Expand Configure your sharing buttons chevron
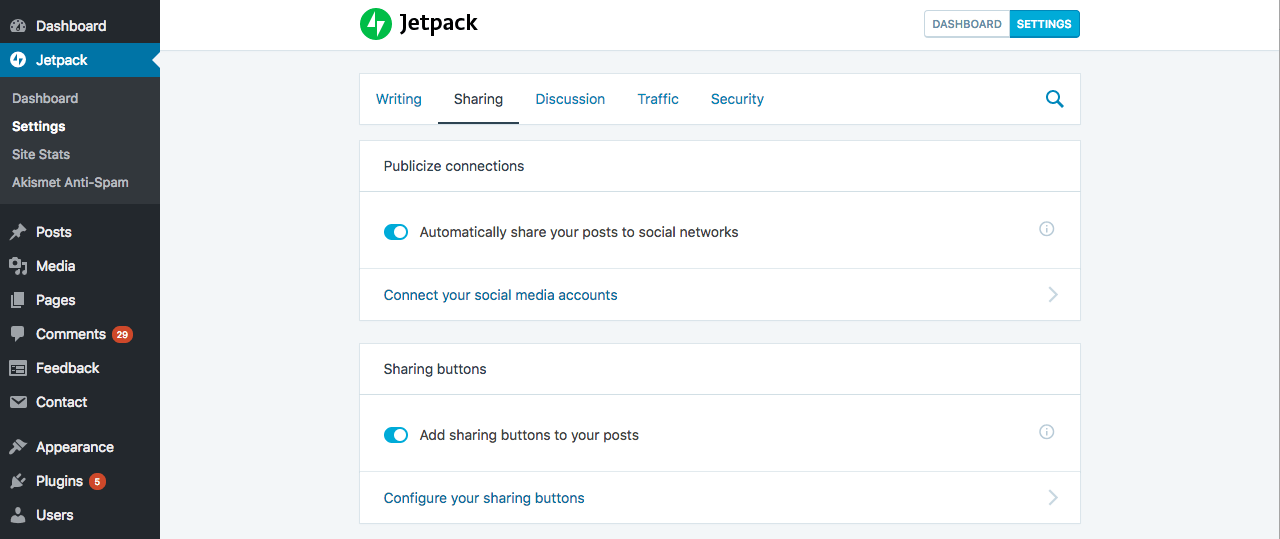The height and width of the screenshot is (539, 1280). click(x=1053, y=498)
